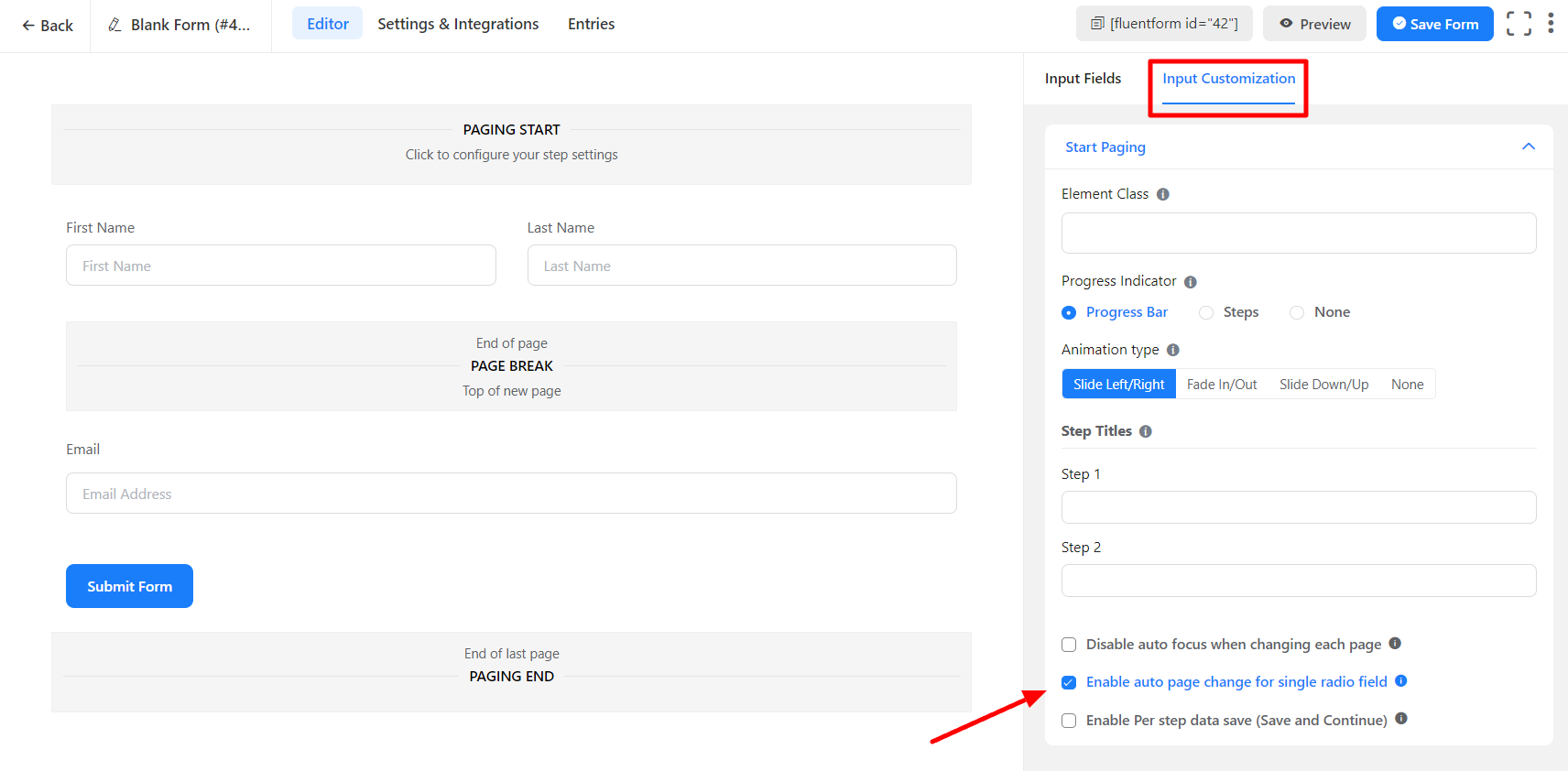This screenshot has height=771, width=1568.
Task: Click the Preview button
Action: [x=1314, y=24]
